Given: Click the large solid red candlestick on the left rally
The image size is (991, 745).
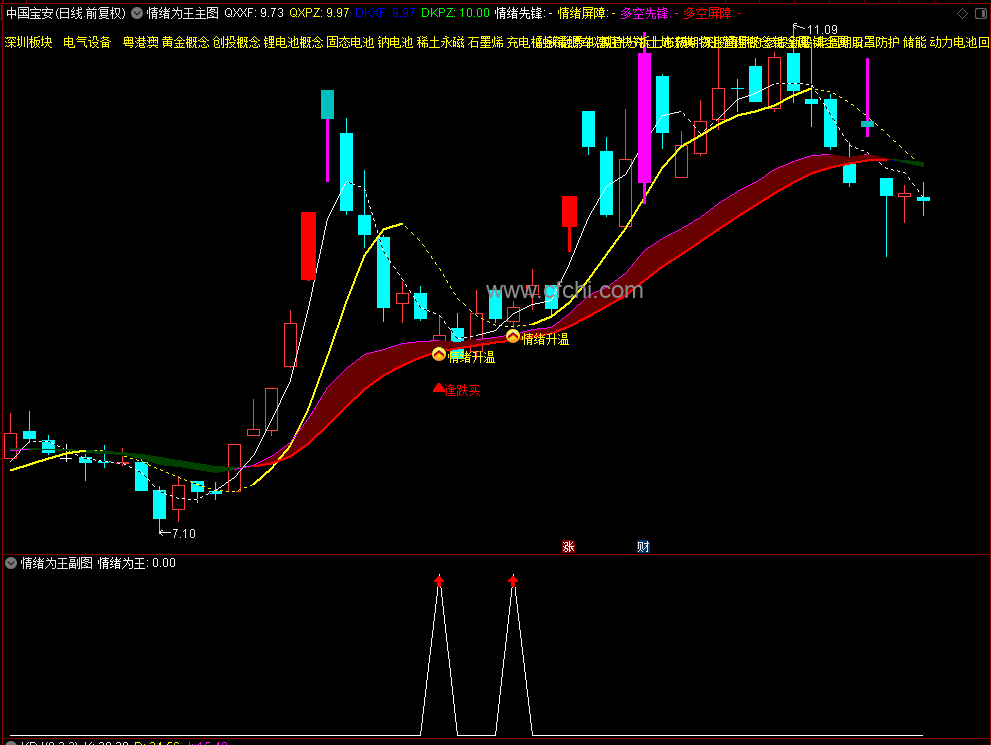Looking at the screenshot, I should (308, 246).
